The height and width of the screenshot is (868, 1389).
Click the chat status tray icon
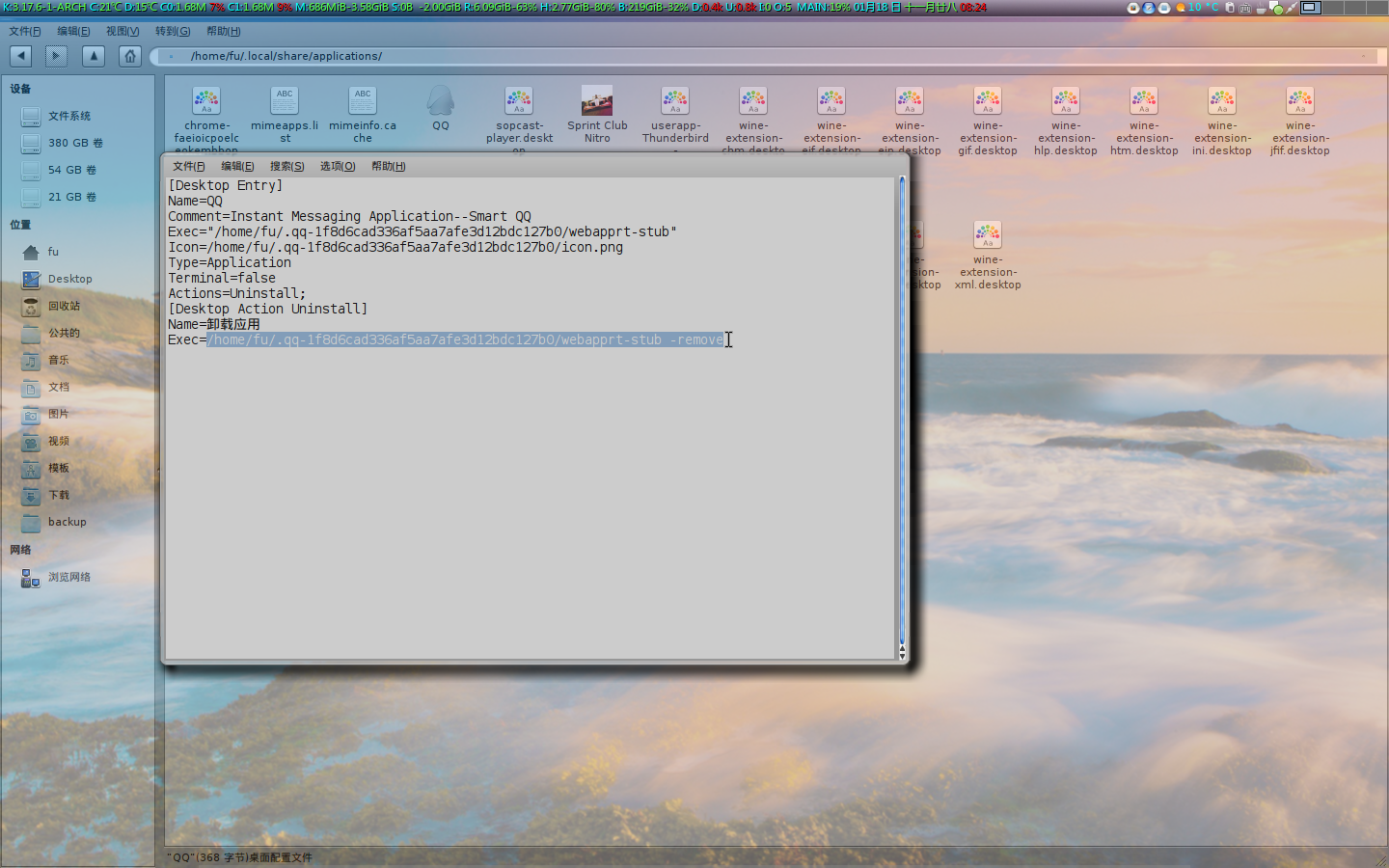pyautogui.click(x=1276, y=8)
